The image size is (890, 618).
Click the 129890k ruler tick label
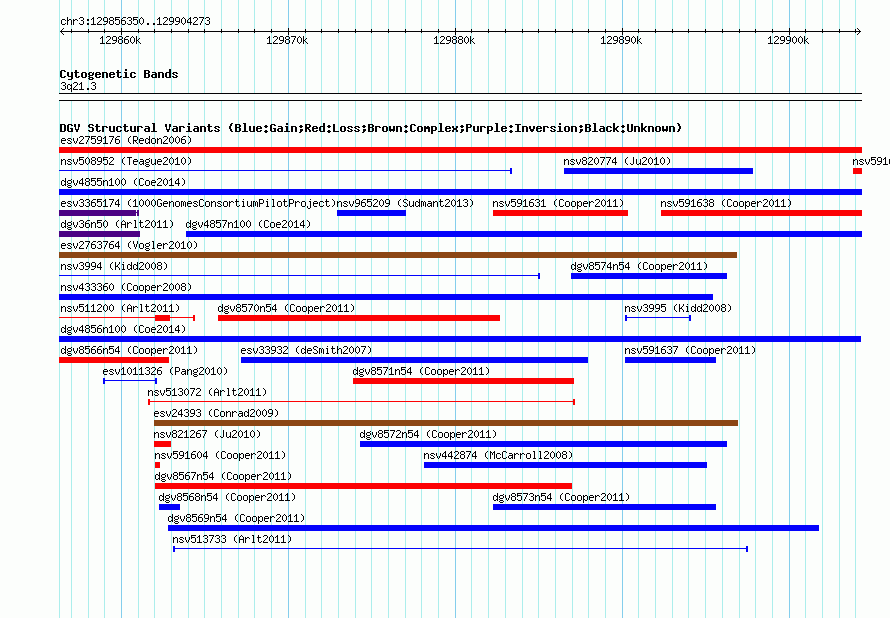(x=621, y=40)
